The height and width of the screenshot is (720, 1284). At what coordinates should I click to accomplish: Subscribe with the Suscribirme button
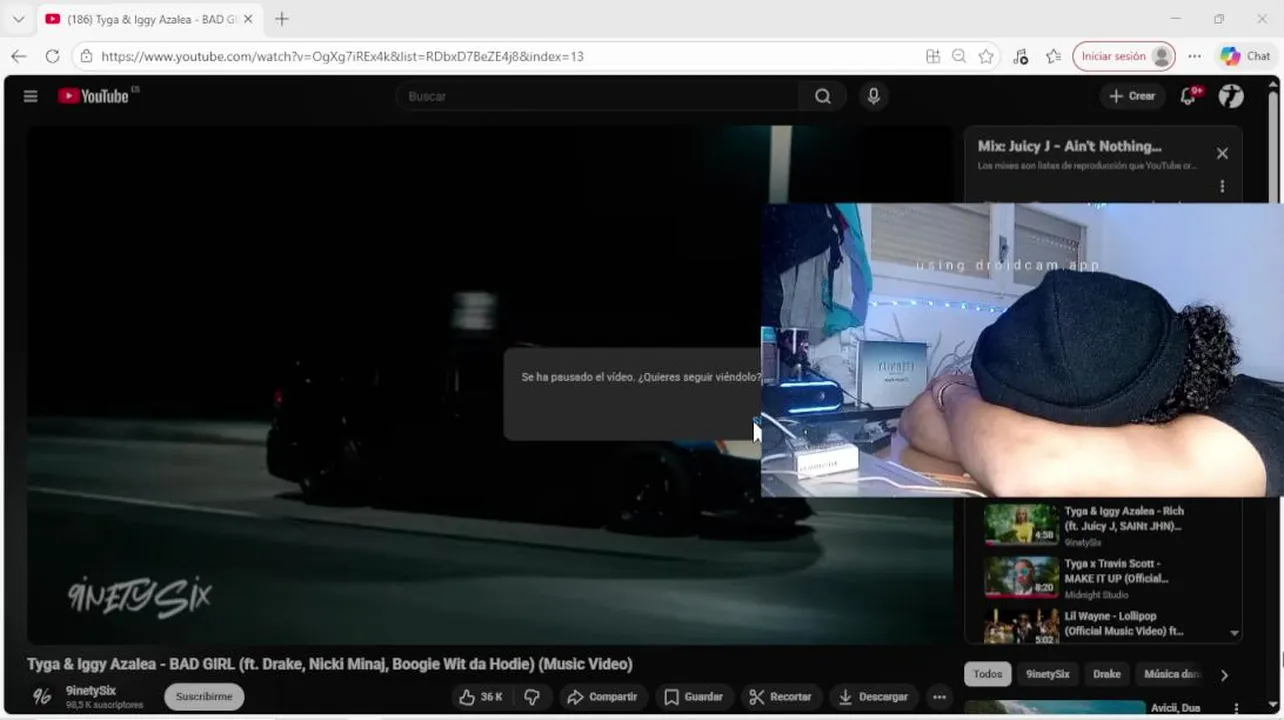[x=204, y=697]
